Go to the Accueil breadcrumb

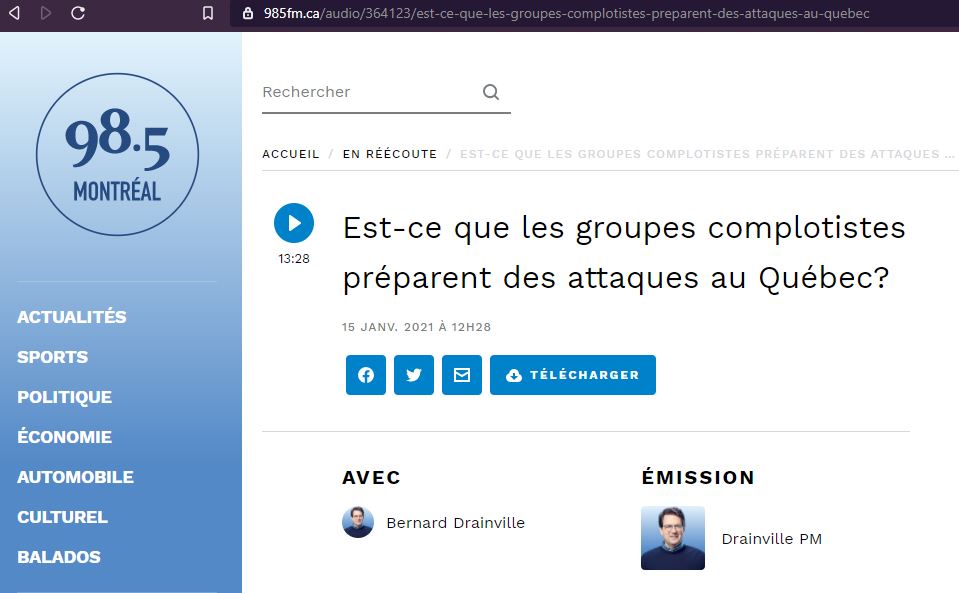tap(291, 154)
